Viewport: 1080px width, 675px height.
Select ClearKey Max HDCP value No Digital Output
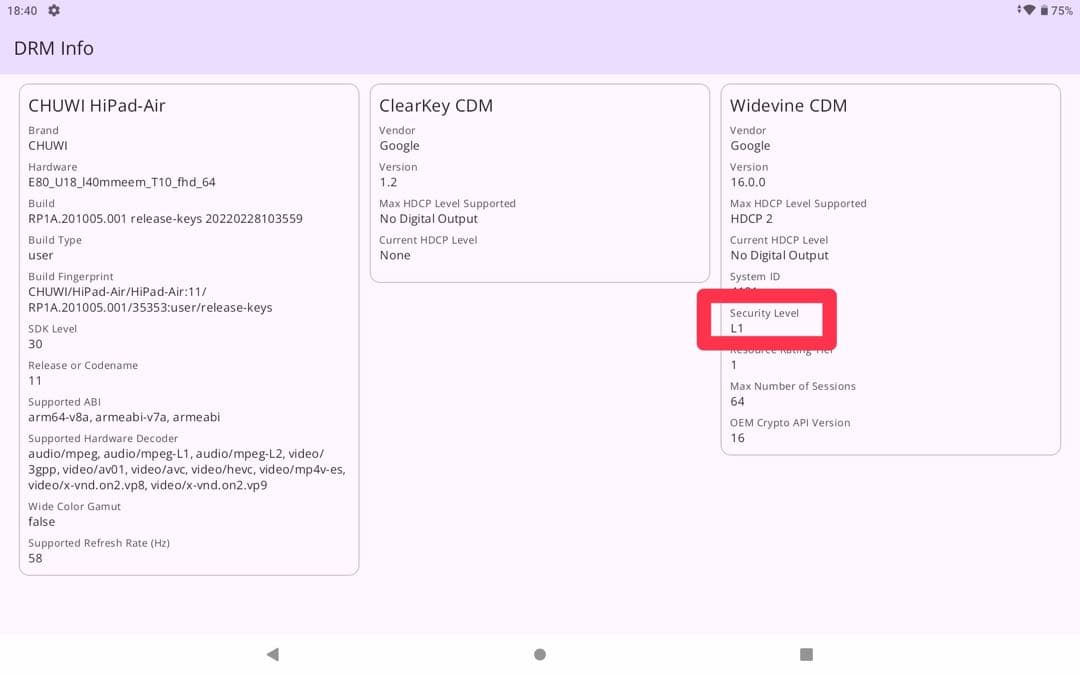[x=428, y=218]
